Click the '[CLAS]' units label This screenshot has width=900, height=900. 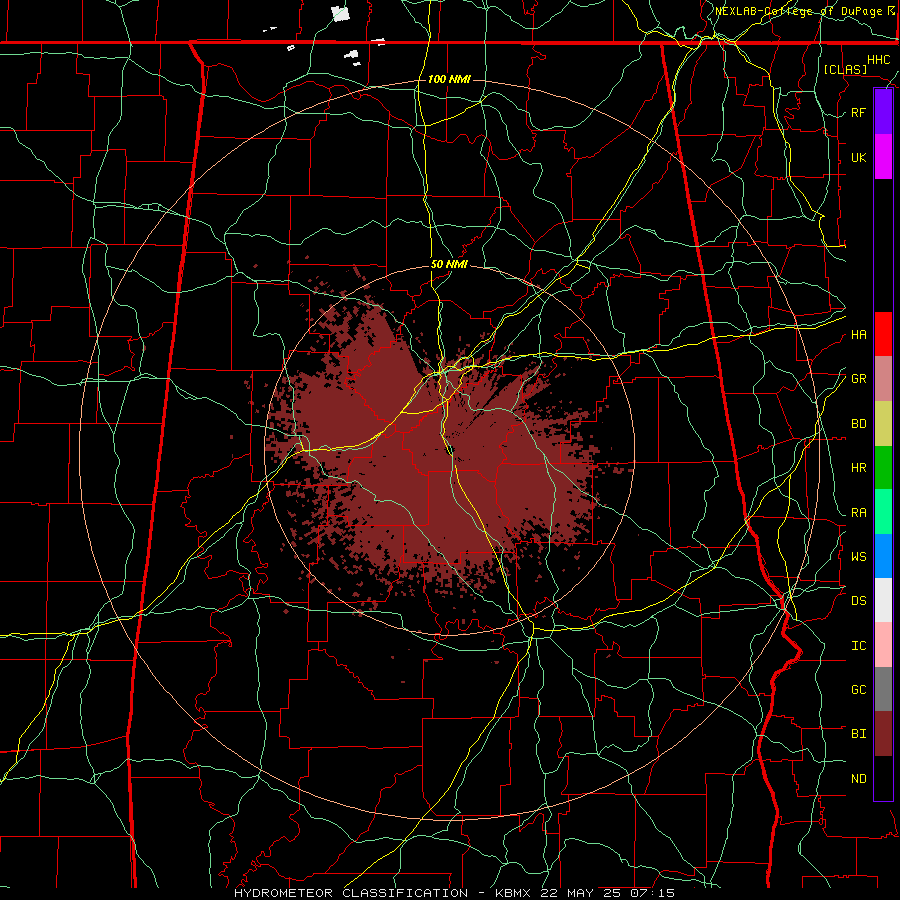845,69
